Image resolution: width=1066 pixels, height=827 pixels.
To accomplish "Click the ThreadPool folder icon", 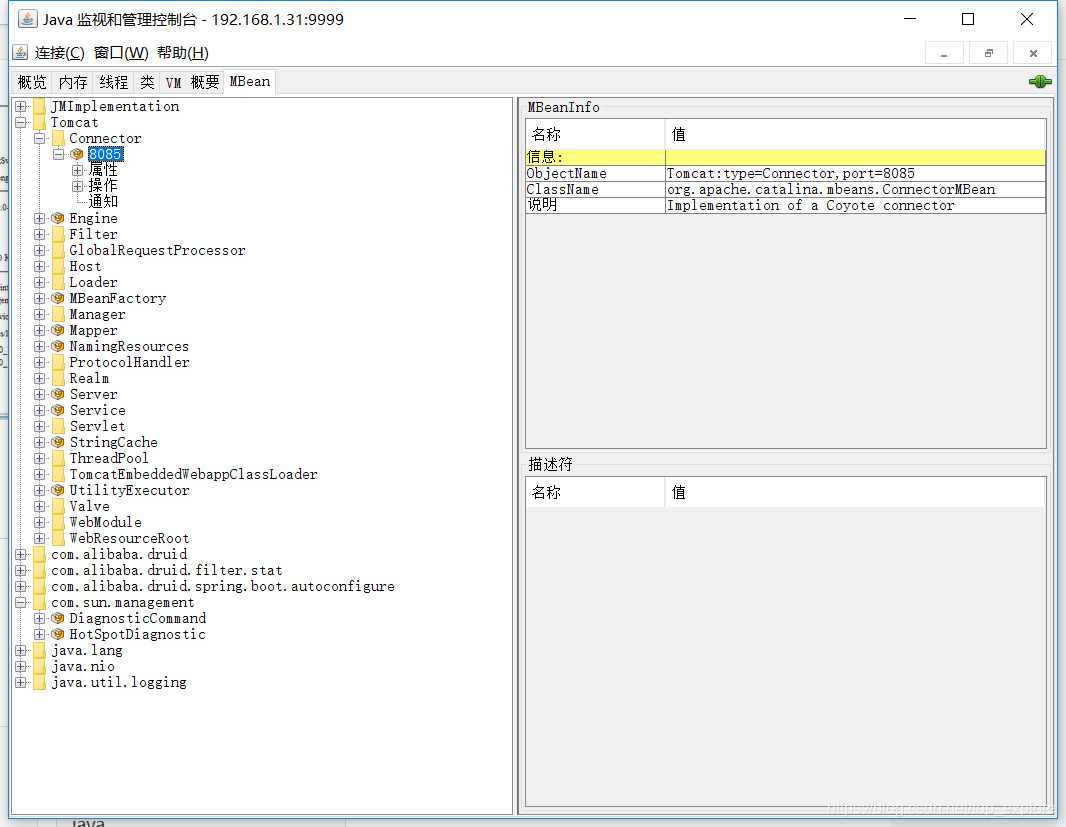I will tap(58, 458).
